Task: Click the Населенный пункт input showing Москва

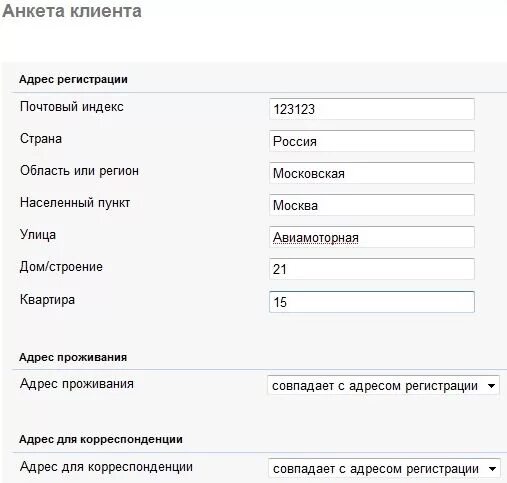Action: coord(372,205)
